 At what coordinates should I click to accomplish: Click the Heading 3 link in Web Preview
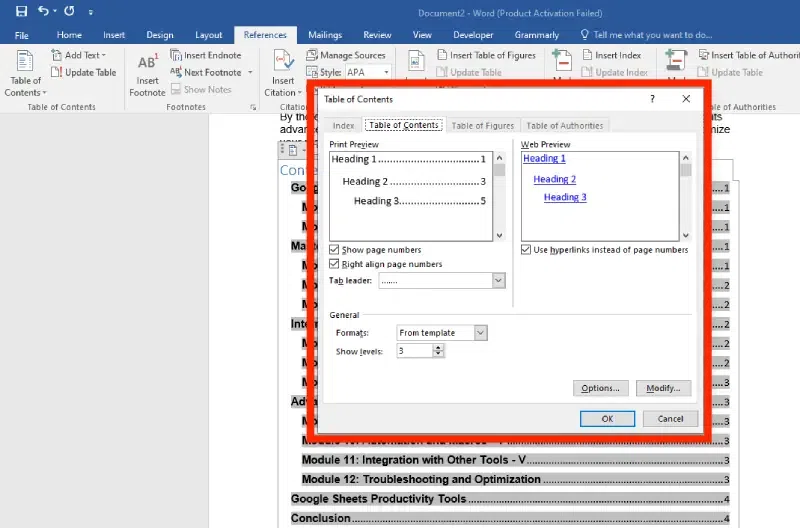565,197
